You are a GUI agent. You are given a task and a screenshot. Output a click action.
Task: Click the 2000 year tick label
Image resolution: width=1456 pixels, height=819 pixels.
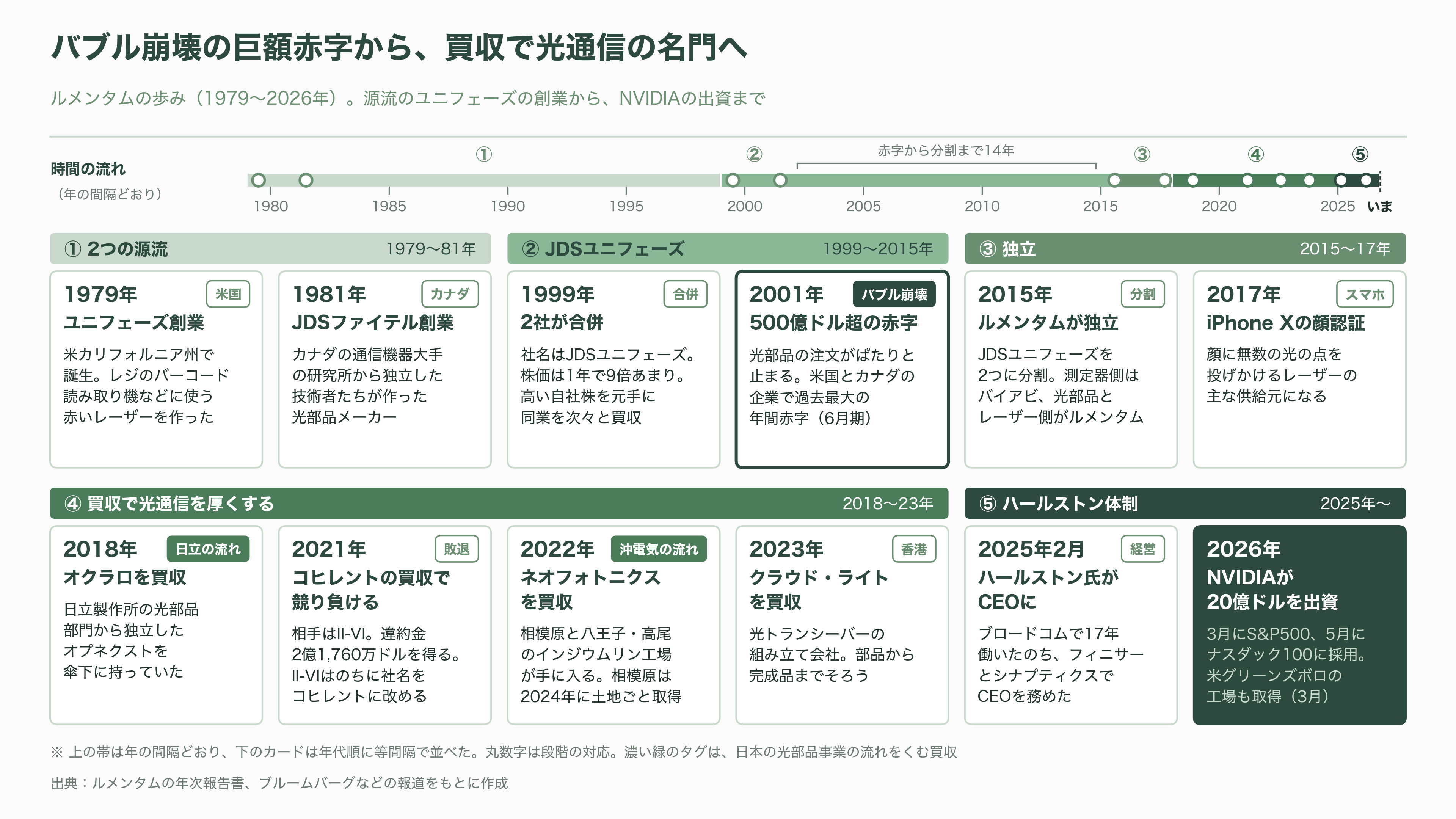(744, 206)
